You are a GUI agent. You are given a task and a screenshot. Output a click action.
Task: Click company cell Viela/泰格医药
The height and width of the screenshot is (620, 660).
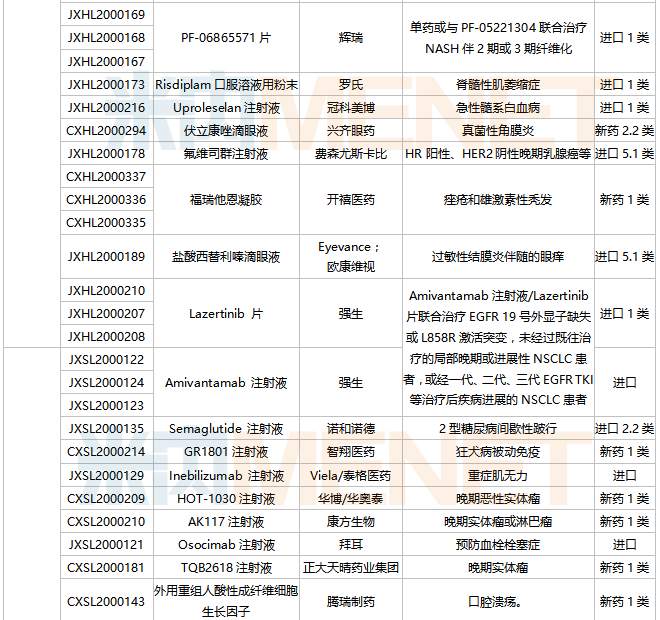351,476
